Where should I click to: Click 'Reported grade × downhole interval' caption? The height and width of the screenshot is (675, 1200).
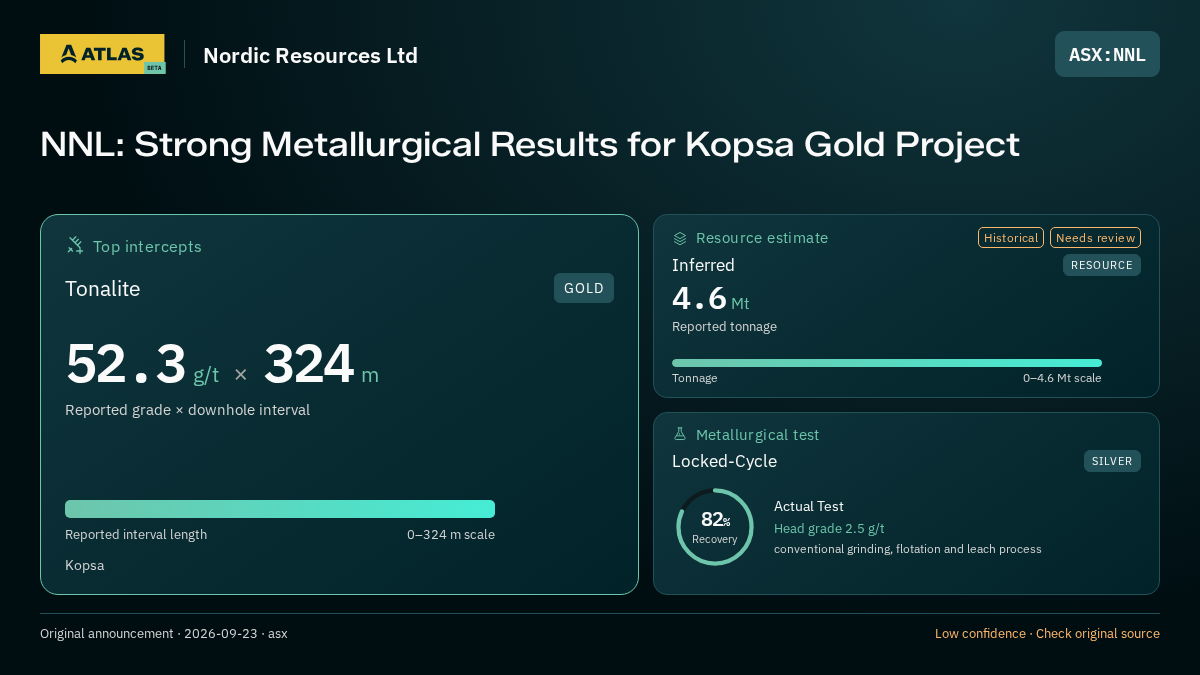pos(187,410)
